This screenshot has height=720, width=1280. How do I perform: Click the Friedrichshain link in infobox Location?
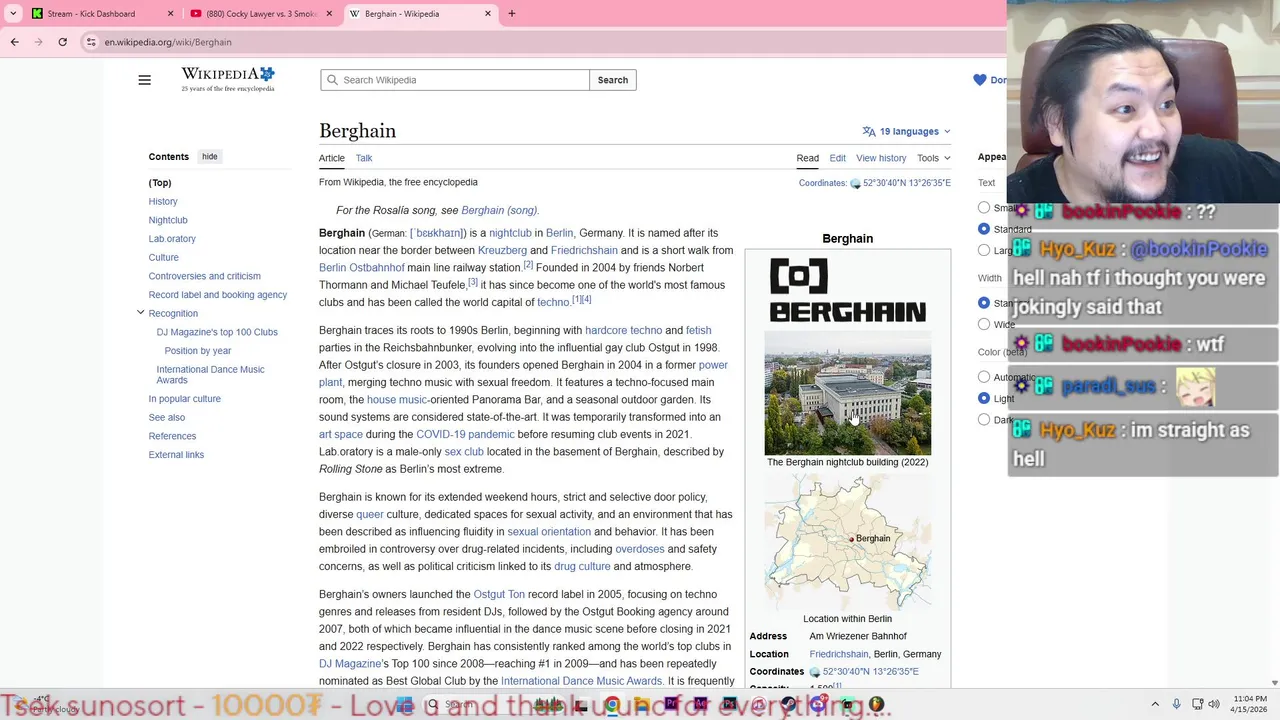(839, 654)
